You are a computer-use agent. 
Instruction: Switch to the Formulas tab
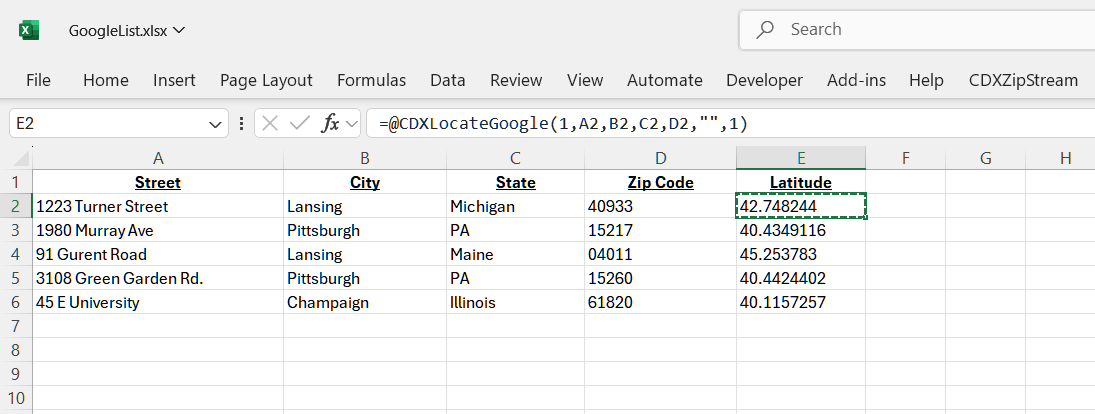[x=372, y=80]
